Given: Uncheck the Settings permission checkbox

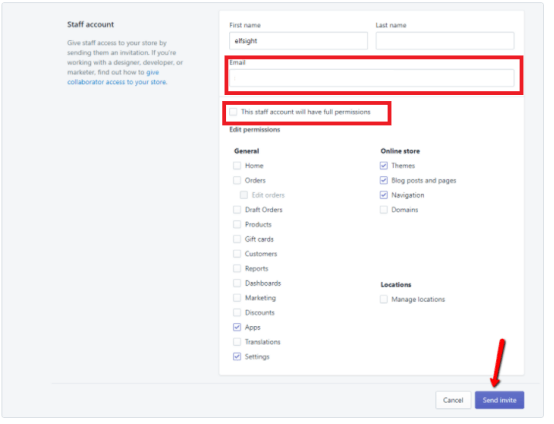Looking at the screenshot, I should (x=237, y=357).
